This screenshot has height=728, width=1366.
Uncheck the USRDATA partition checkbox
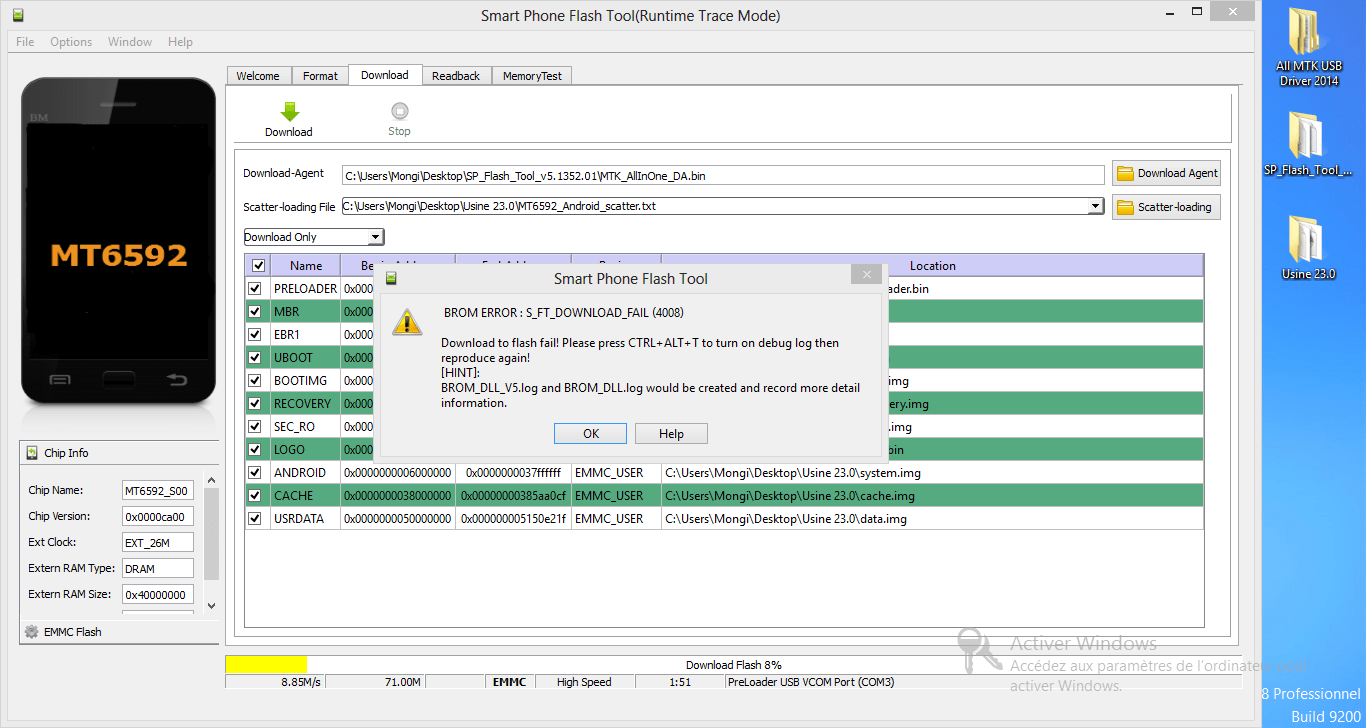(x=255, y=519)
